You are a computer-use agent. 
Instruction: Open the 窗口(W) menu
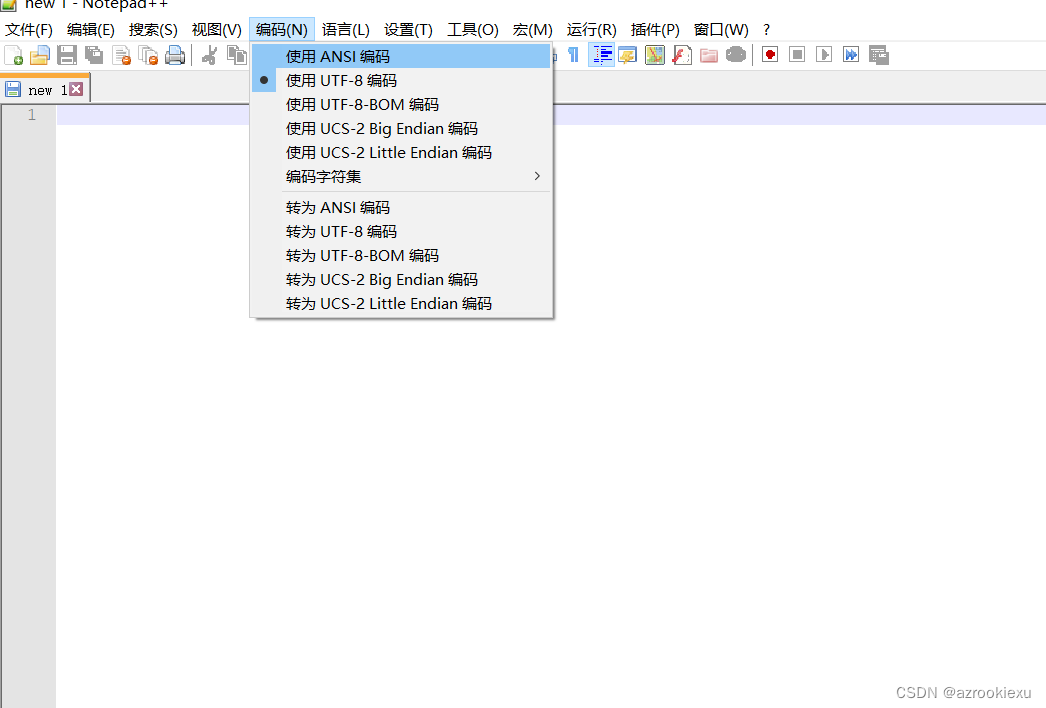pyautogui.click(x=720, y=30)
